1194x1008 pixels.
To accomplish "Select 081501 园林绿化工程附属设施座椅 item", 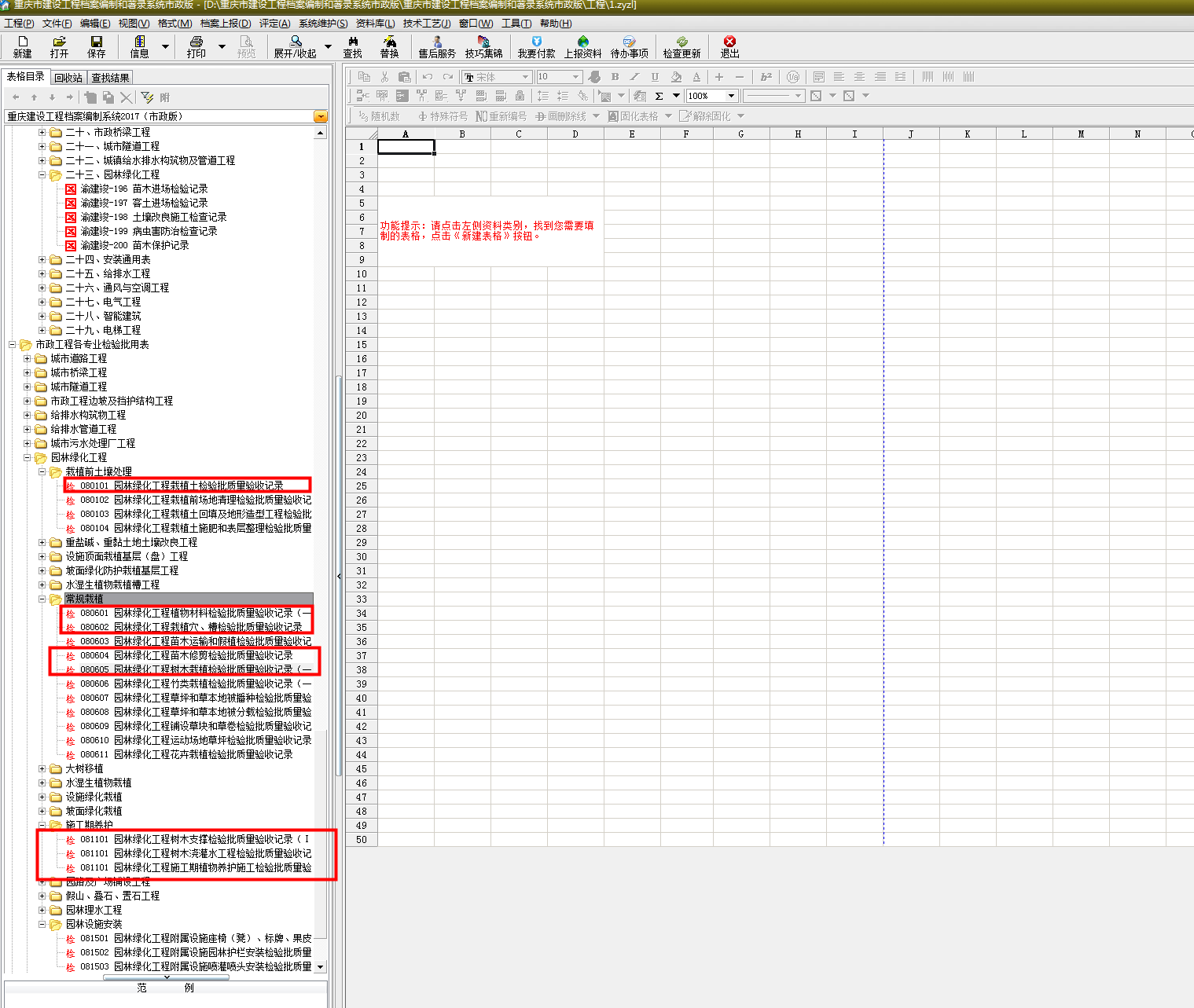I will point(196,938).
